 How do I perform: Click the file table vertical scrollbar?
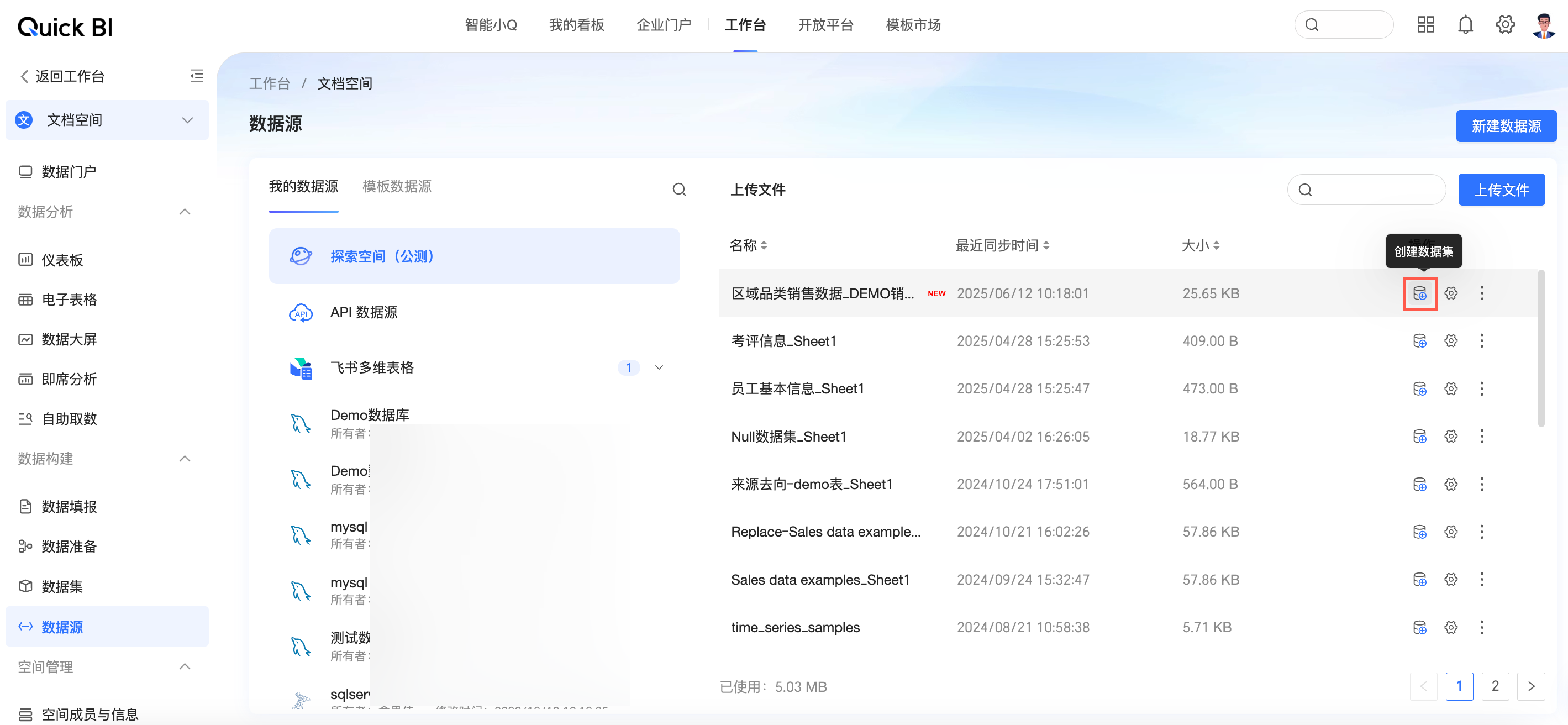[x=1540, y=348]
